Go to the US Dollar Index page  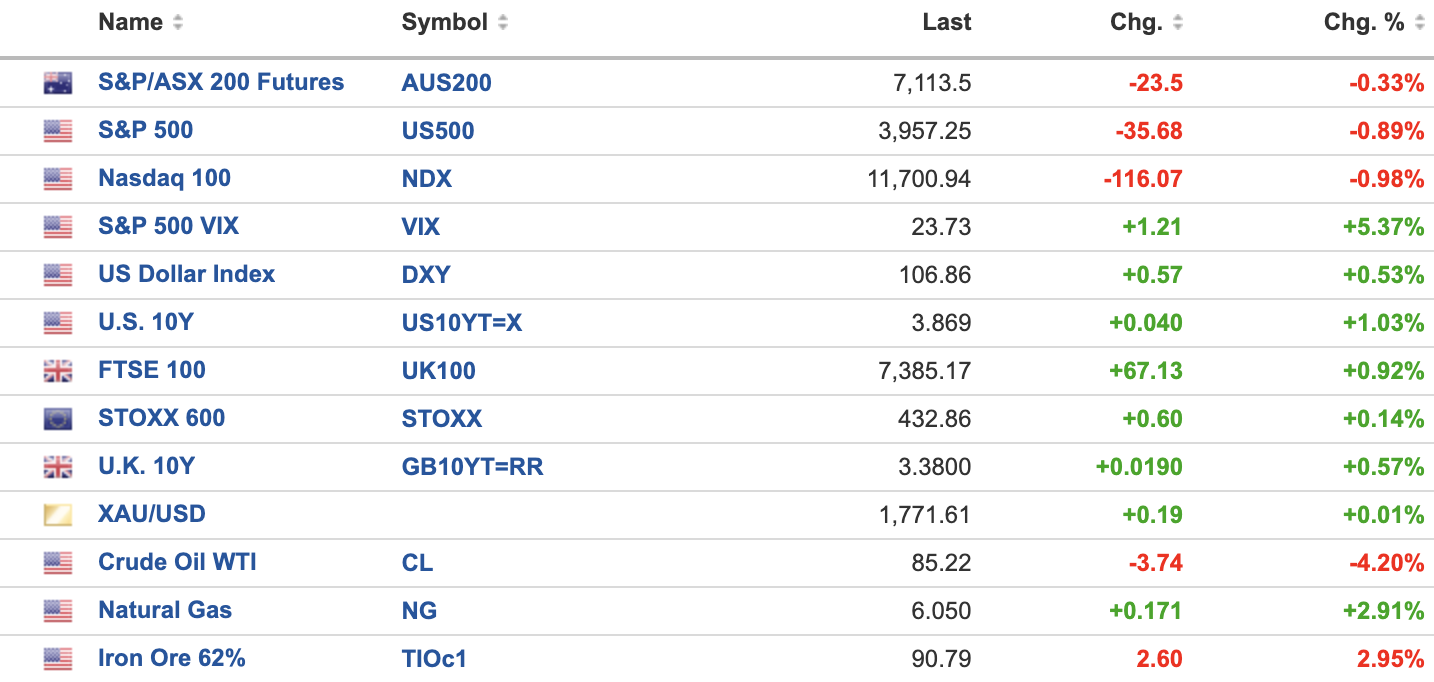[x=186, y=274]
